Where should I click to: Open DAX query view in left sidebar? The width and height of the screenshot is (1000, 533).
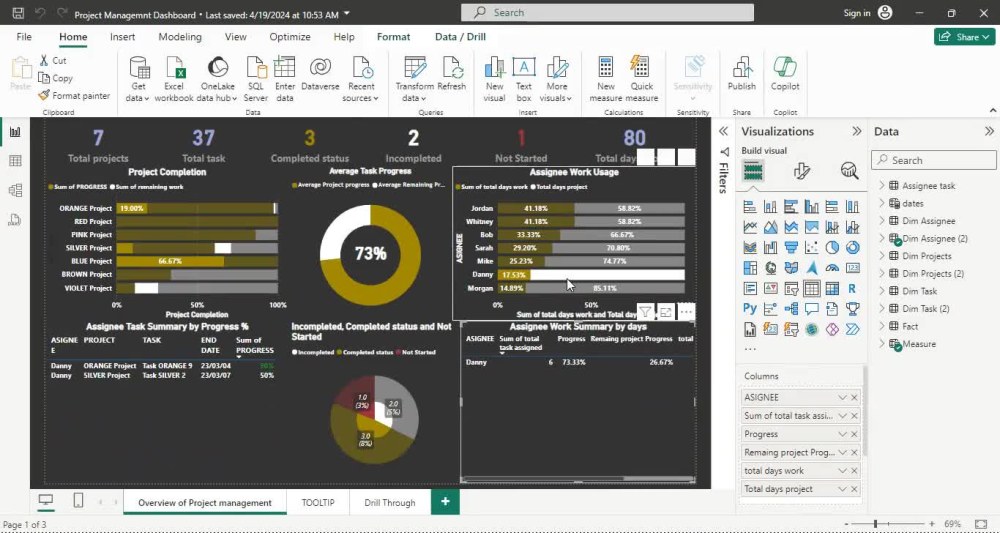15,220
